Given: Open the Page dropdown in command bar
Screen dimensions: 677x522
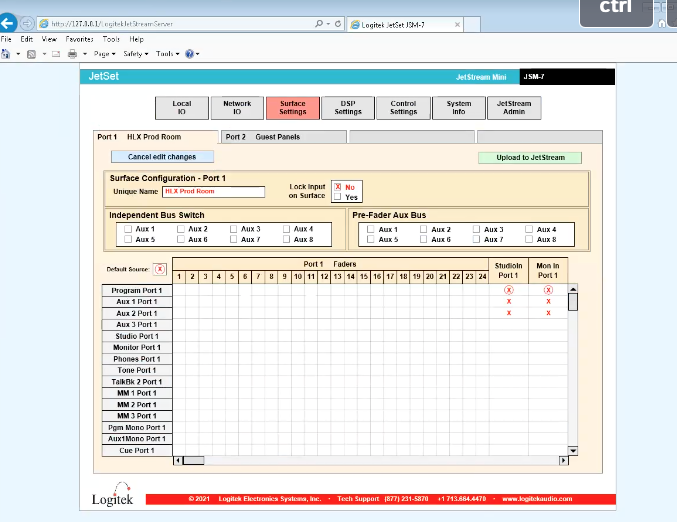Looking at the screenshot, I should (x=104, y=54).
